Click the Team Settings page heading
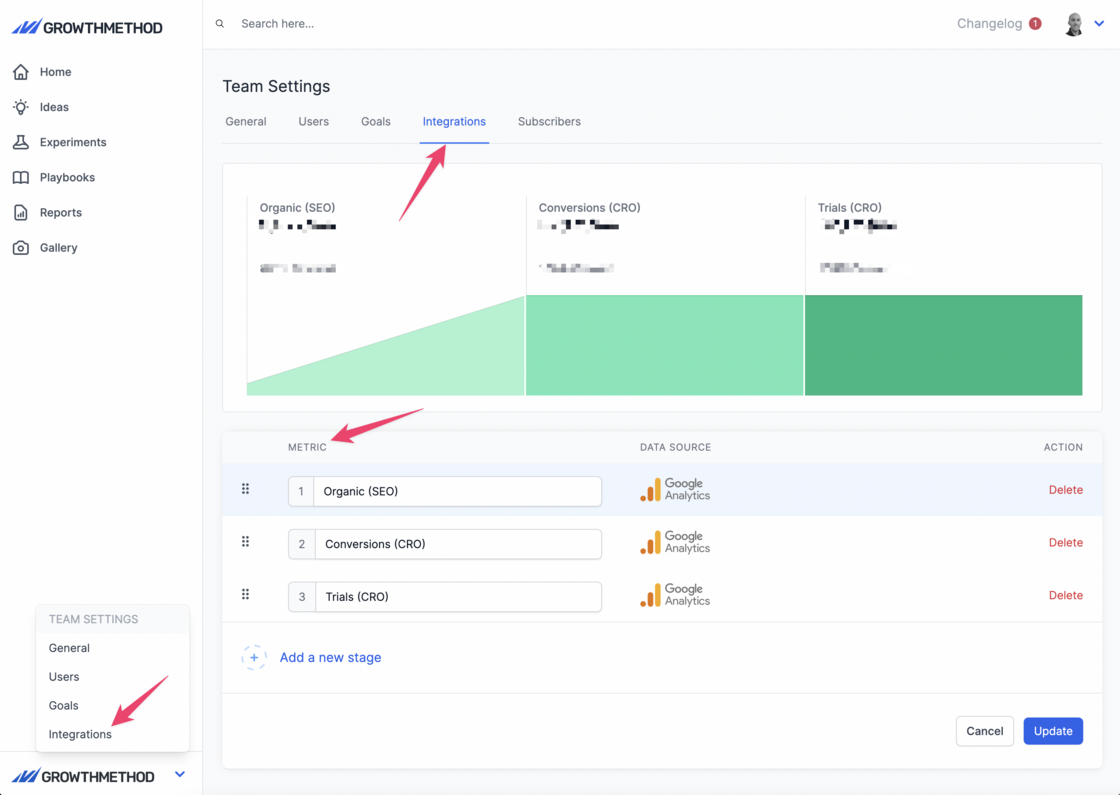This screenshot has width=1120, height=795. [x=276, y=86]
